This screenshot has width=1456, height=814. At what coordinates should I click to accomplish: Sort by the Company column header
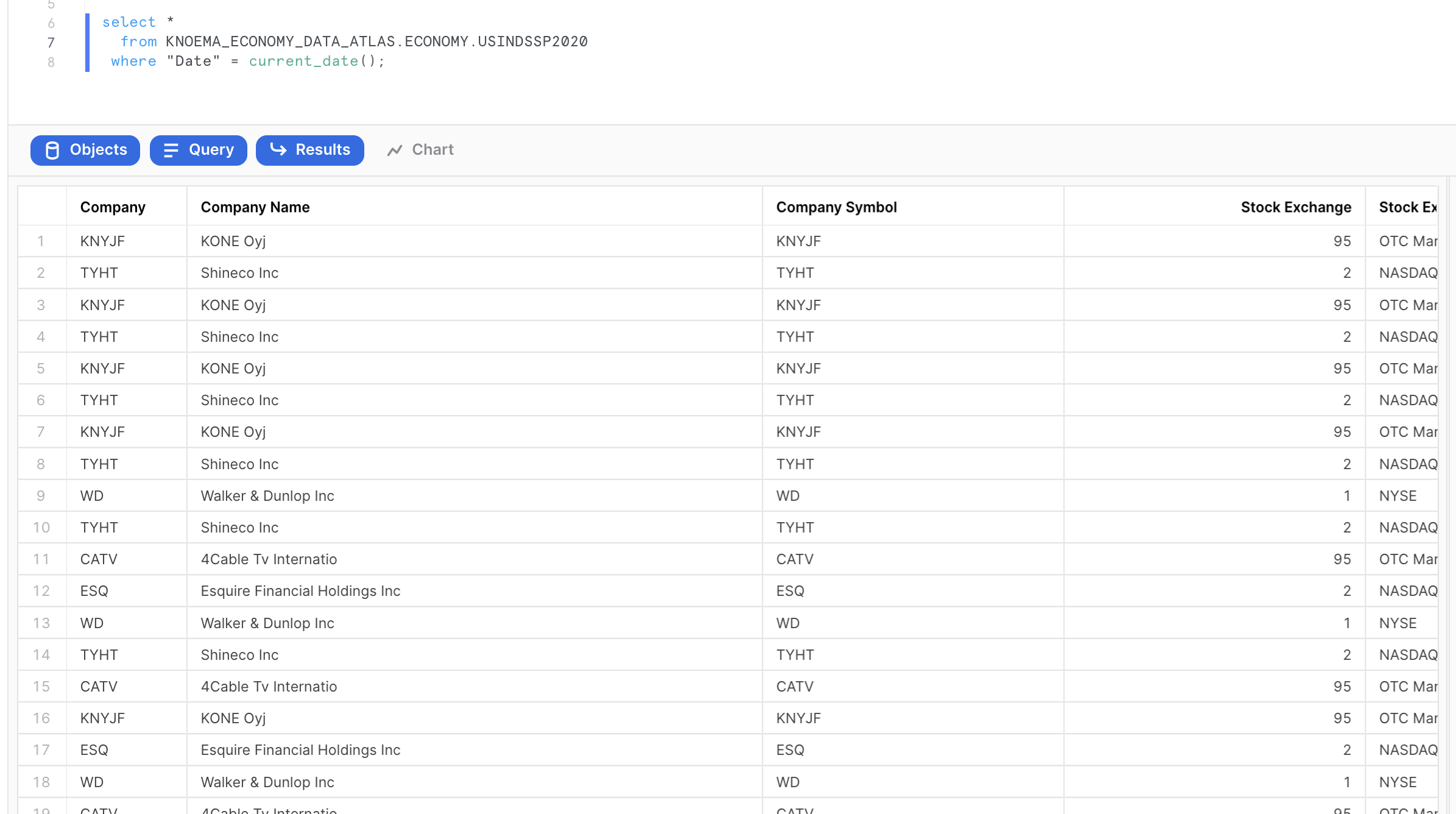click(113, 207)
